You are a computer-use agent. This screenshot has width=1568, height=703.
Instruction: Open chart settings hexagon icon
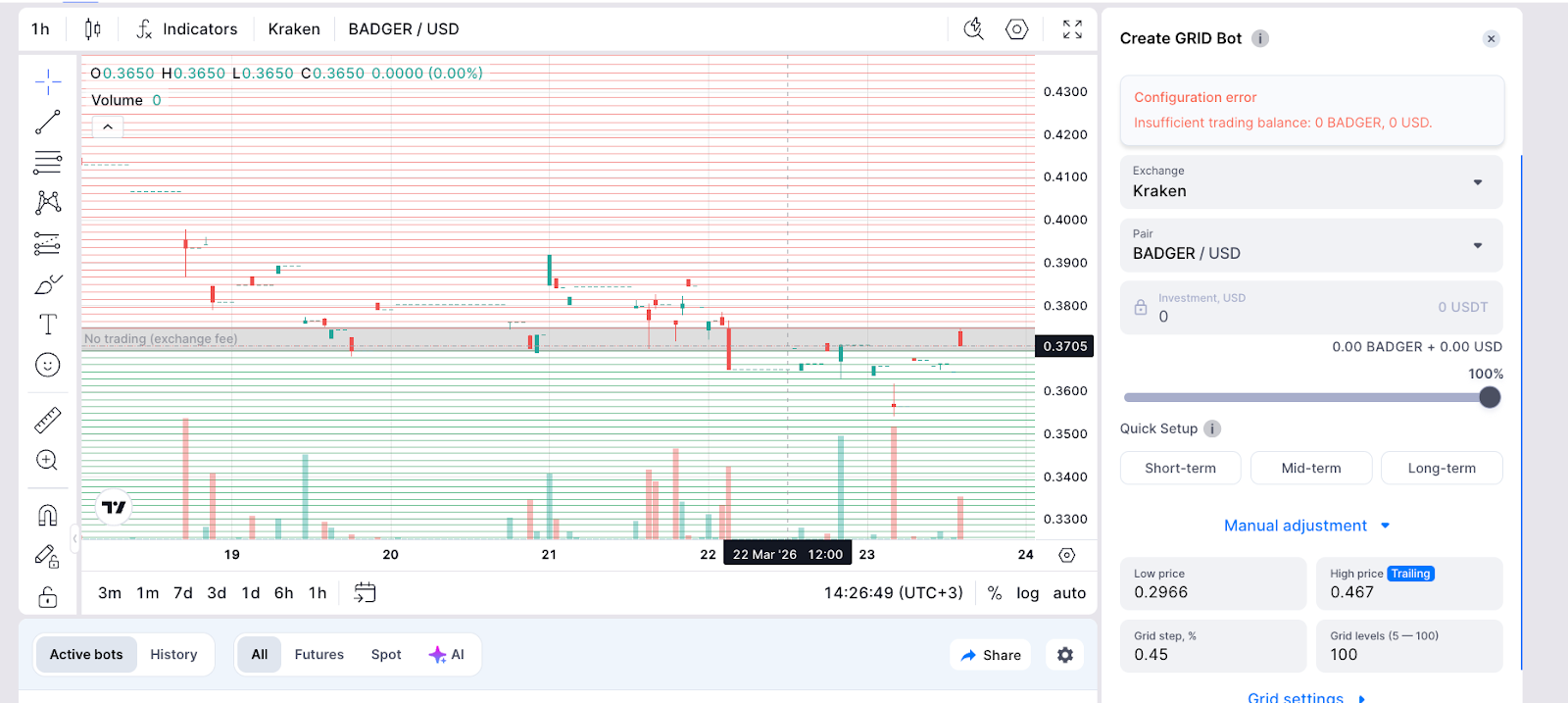tap(1017, 29)
